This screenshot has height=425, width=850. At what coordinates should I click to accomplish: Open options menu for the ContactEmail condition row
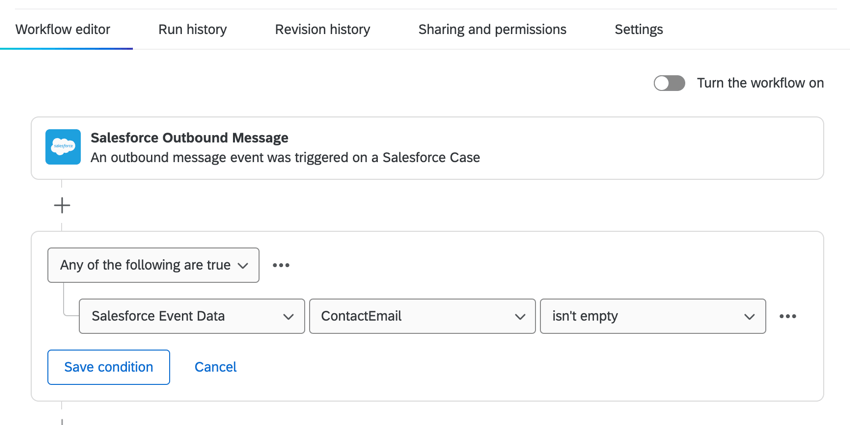(x=788, y=316)
